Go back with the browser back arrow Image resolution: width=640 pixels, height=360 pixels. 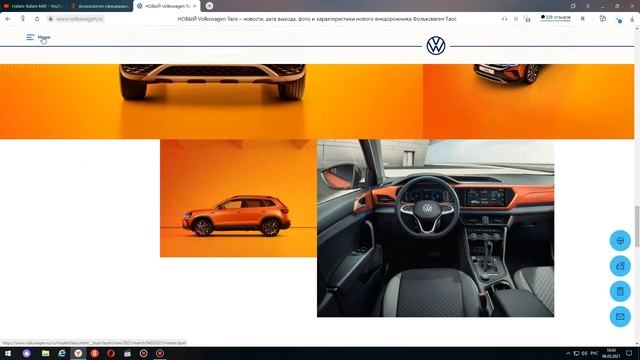coord(8,19)
